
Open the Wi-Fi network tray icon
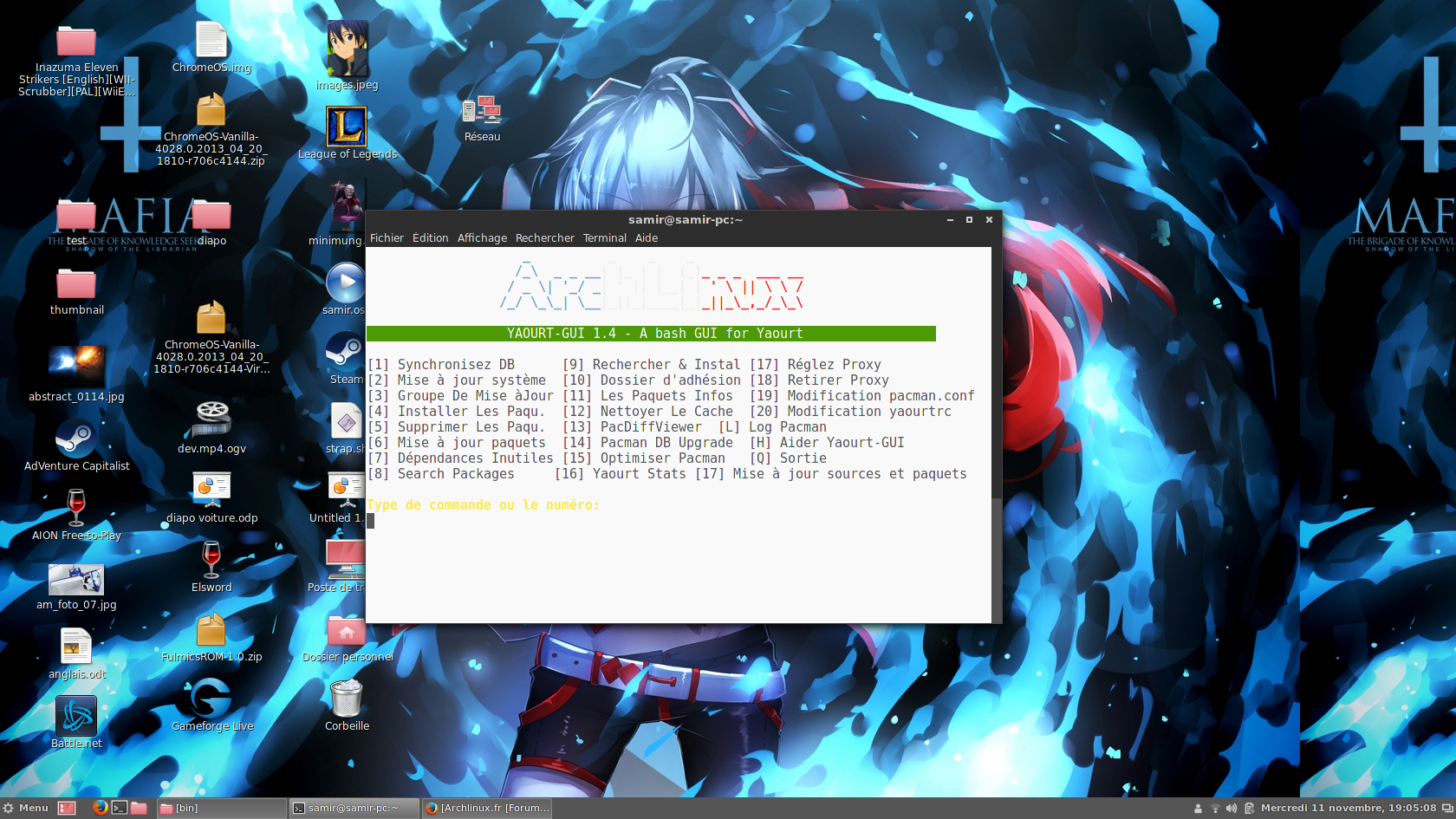click(1215, 808)
